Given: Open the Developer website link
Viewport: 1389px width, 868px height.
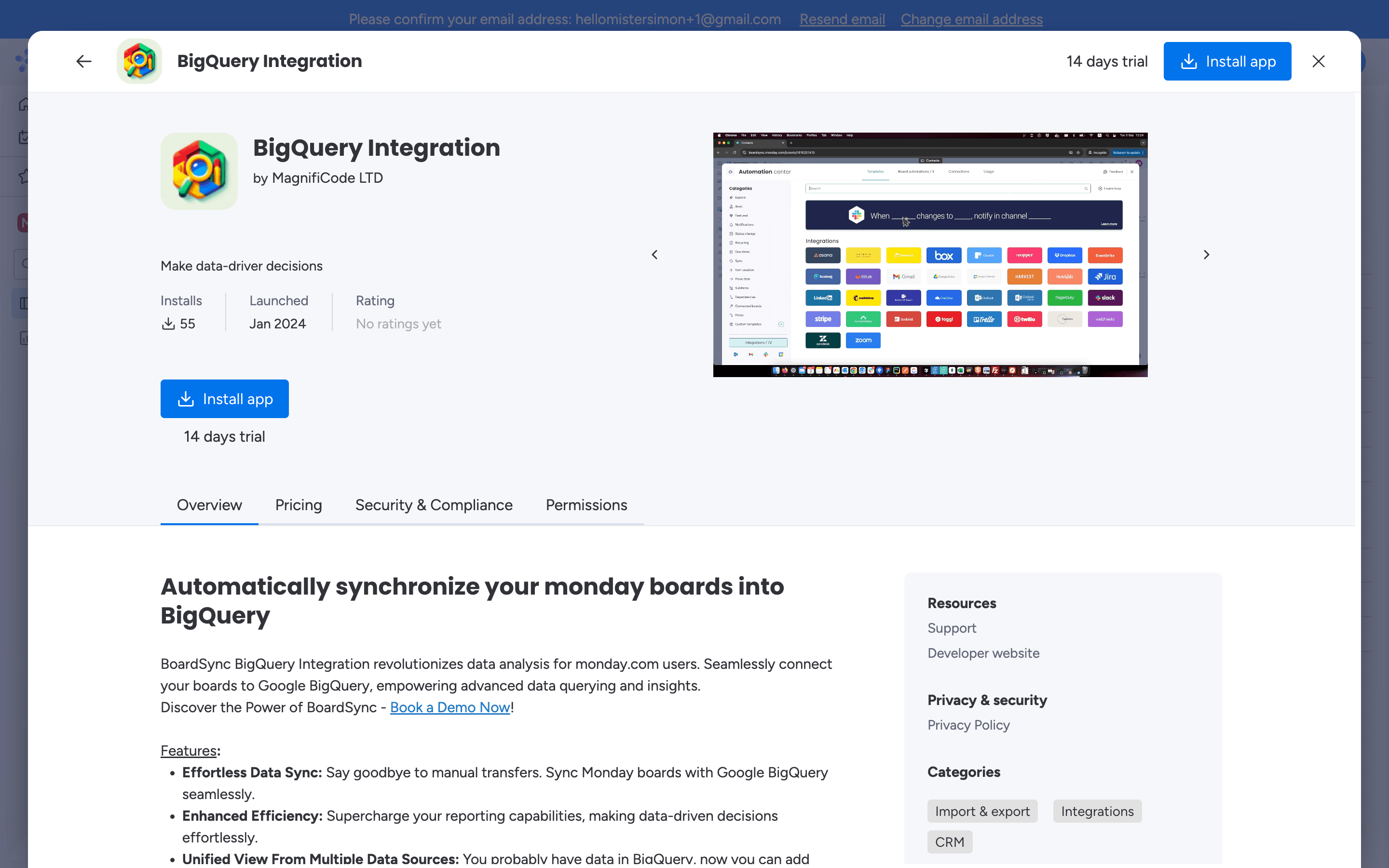Looking at the screenshot, I should pos(983,653).
